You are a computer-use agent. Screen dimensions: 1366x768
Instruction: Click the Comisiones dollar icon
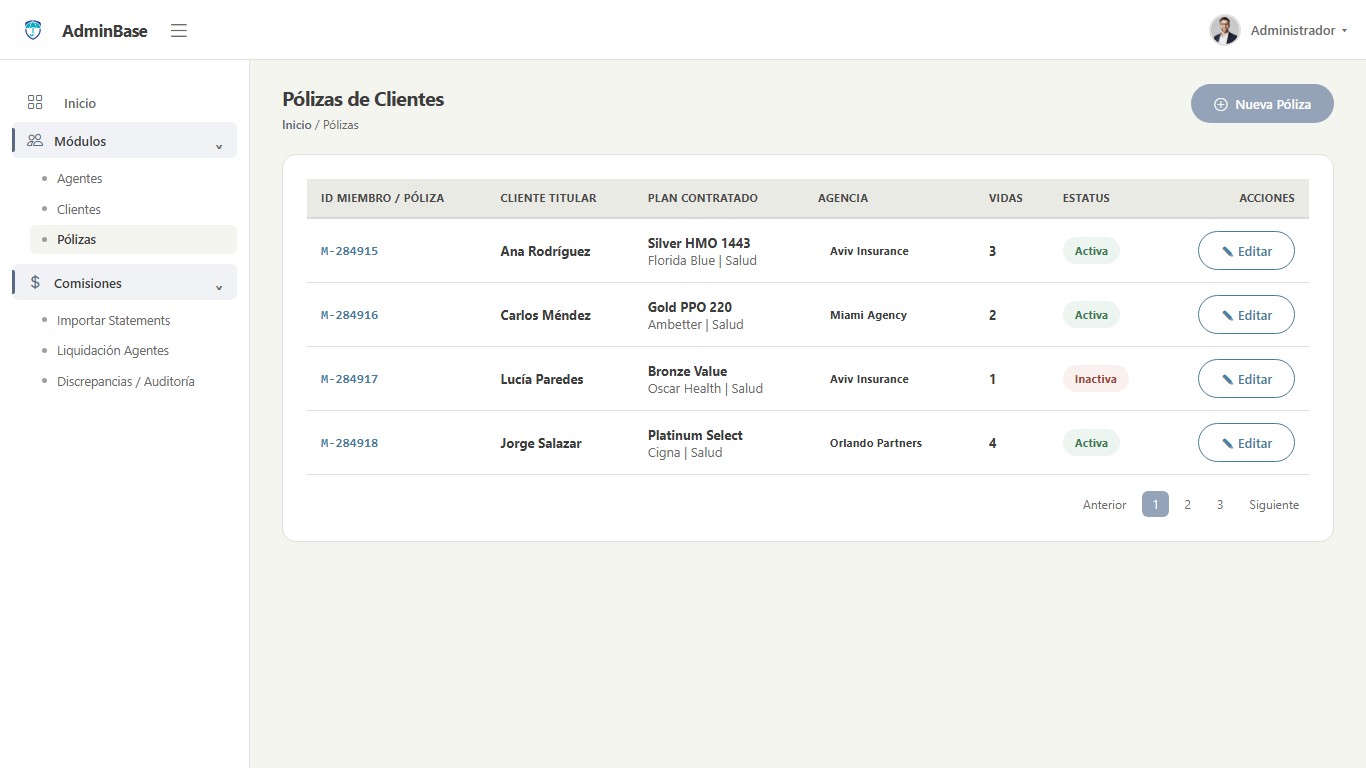[35, 283]
